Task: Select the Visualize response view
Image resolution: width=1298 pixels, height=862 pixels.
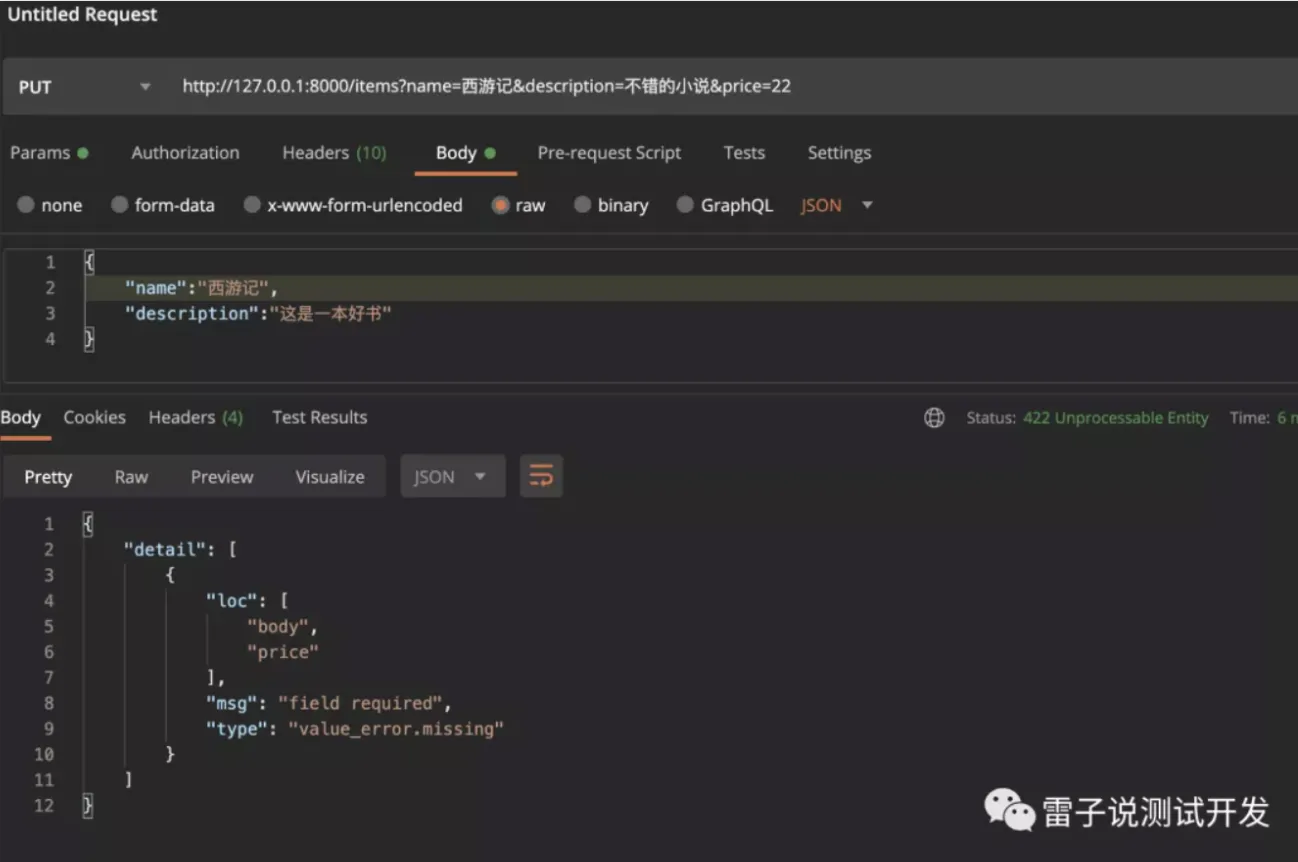Action: (330, 477)
